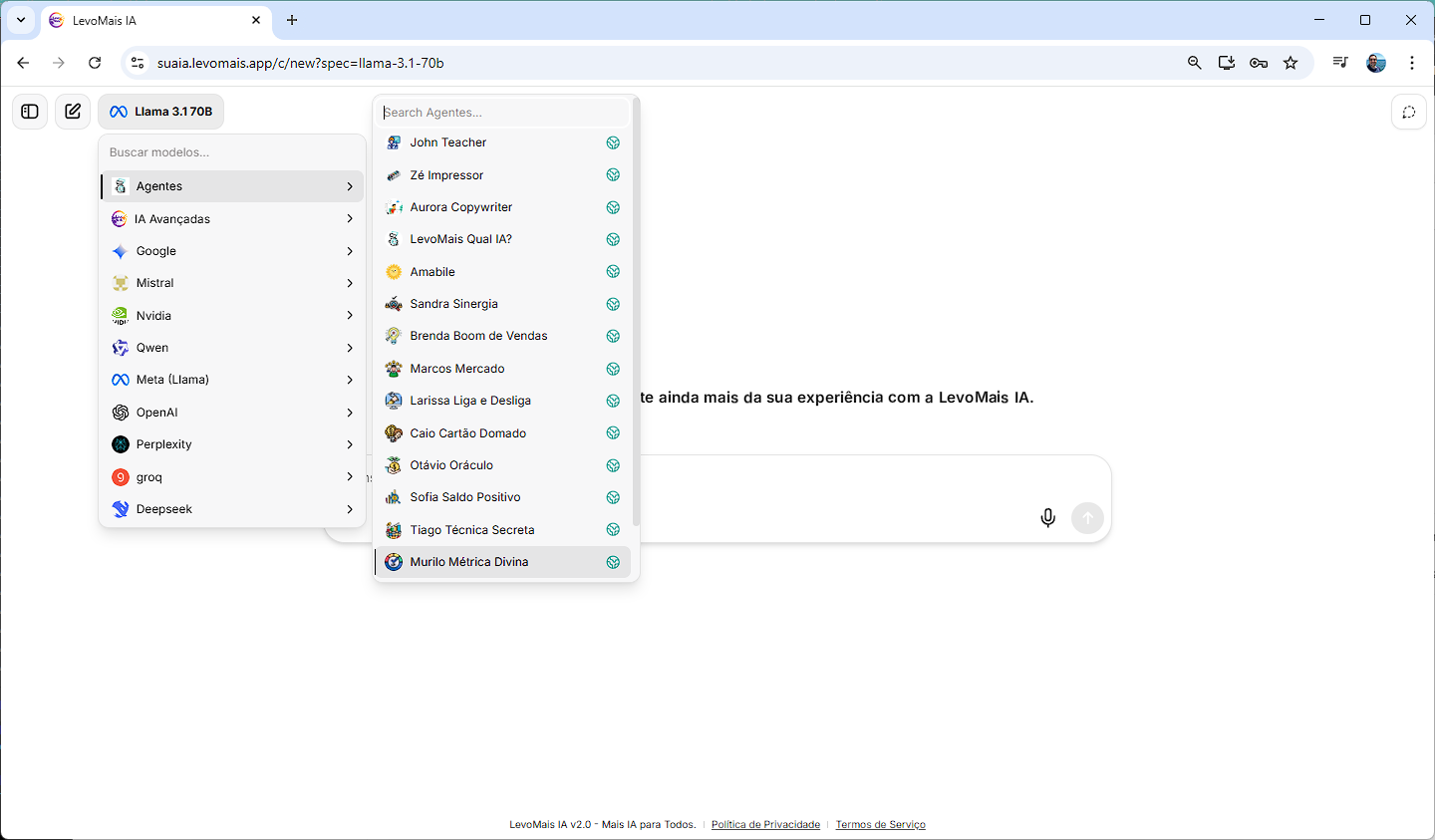This screenshot has width=1435, height=840.
Task: Click the send message arrow button
Action: click(x=1087, y=518)
